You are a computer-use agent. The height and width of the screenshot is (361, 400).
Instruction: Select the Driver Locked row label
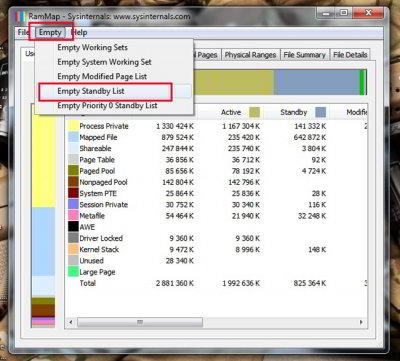coord(101,238)
